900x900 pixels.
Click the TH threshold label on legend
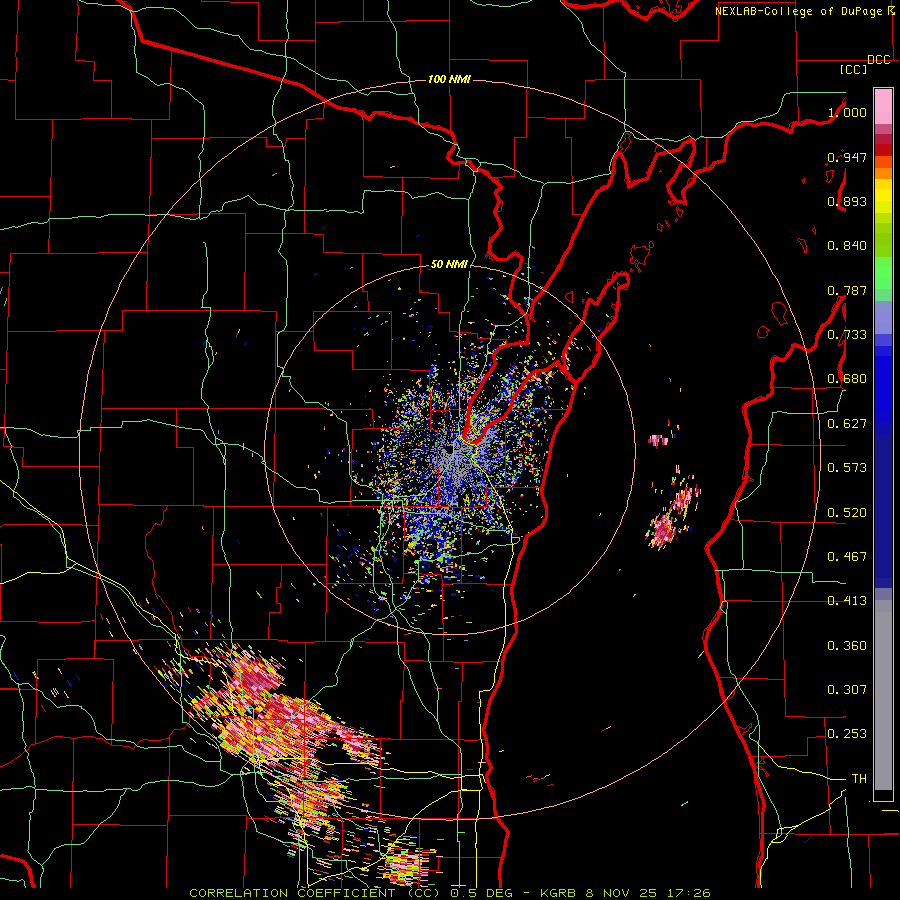point(859,779)
